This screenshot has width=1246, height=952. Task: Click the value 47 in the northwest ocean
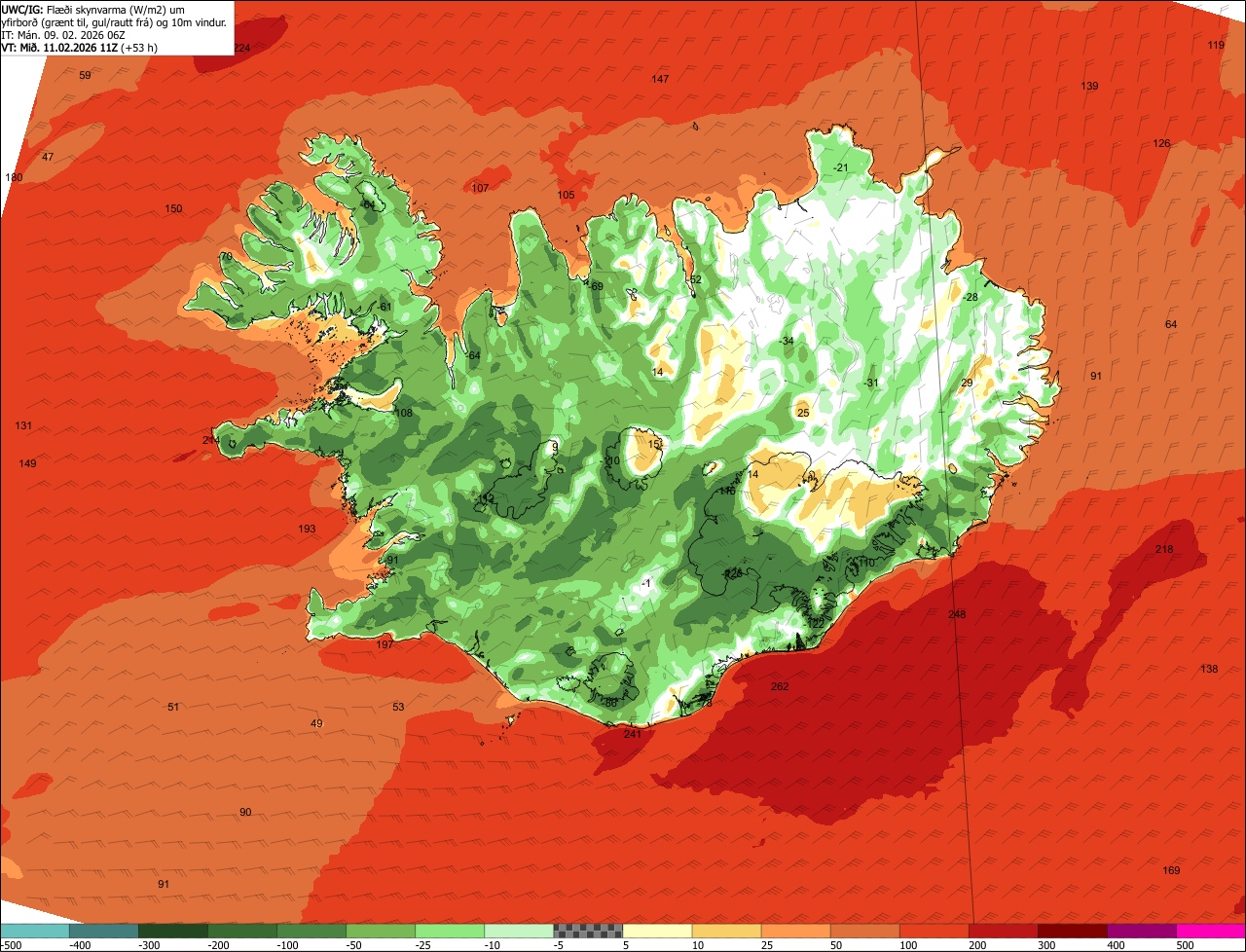48,157
